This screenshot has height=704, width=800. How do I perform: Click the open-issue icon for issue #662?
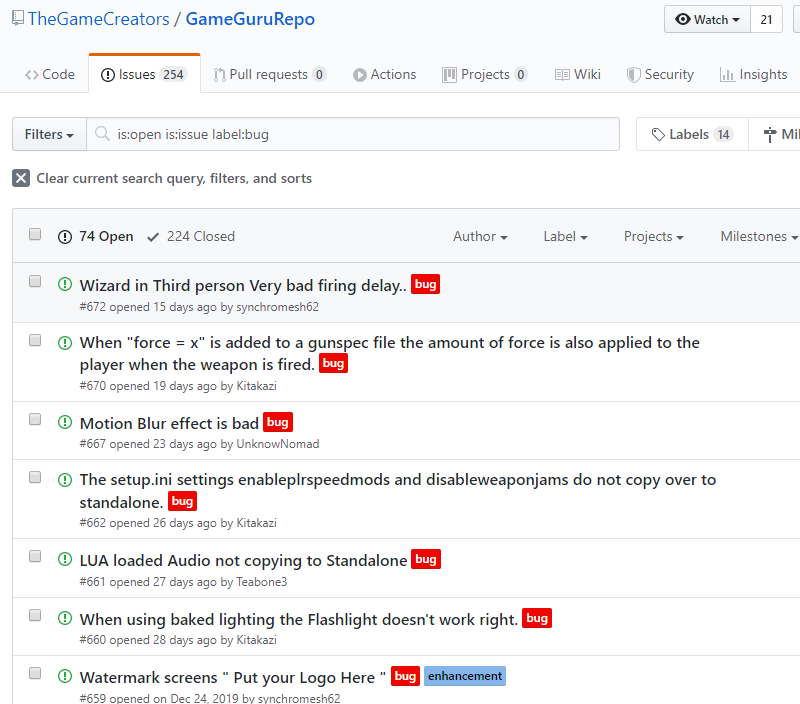[65, 480]
